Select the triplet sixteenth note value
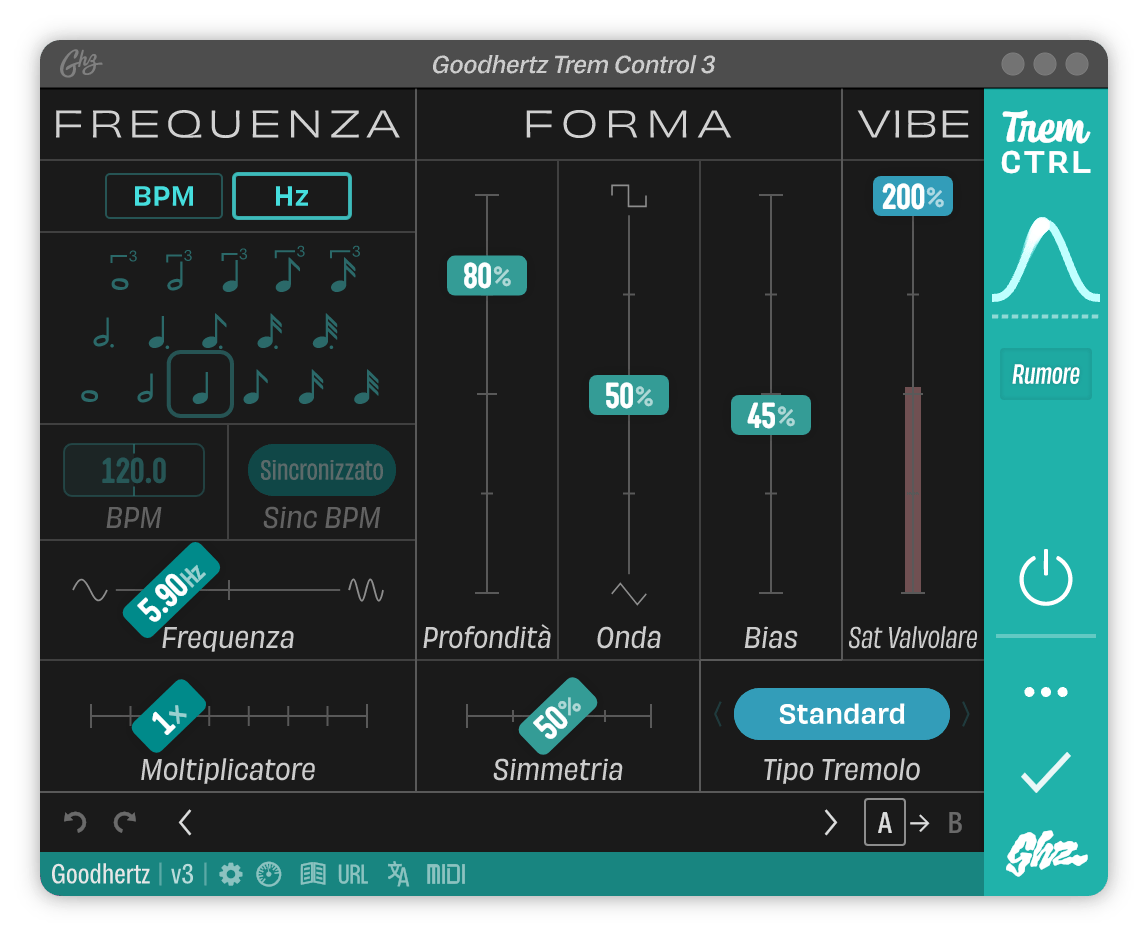The image size is (1148, 936). coord(344,270)
